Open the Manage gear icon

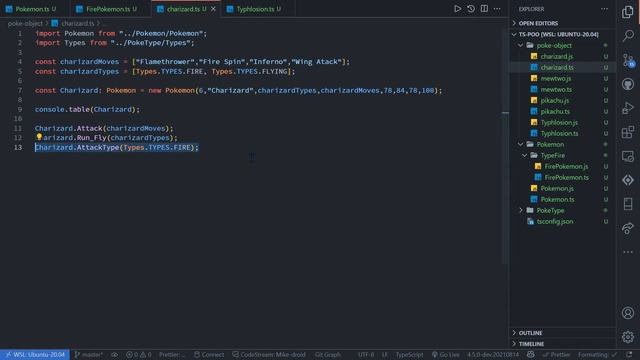click(628, 337)
